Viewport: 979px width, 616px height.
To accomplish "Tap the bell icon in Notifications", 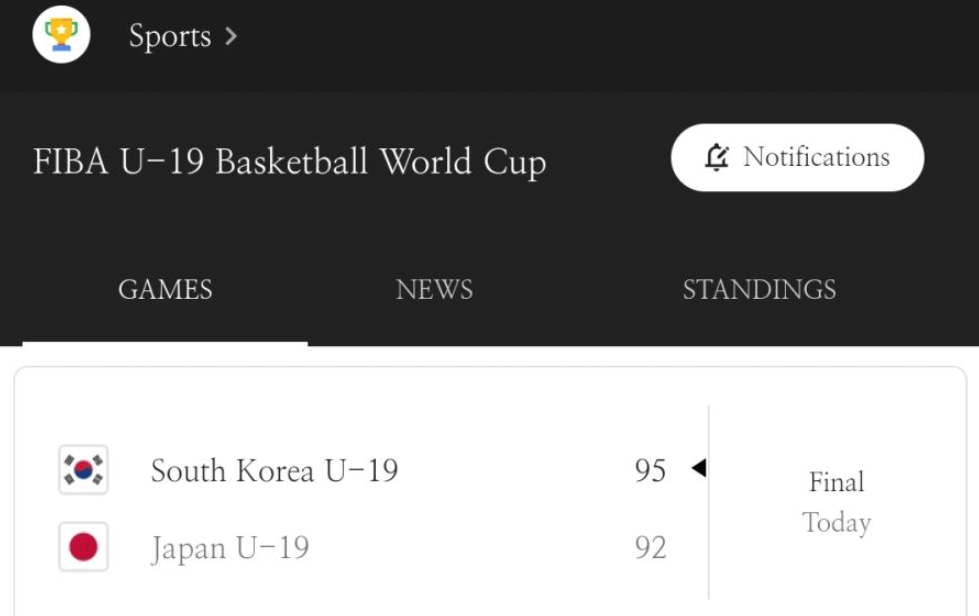I will pos(717,158).
